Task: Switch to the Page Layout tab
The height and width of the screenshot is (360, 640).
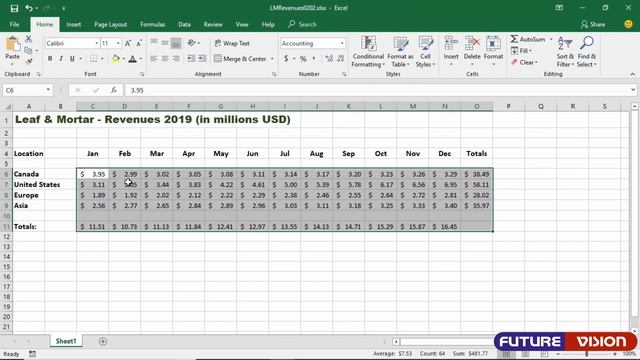Action: pyautogui.click(x=110, y=24)
